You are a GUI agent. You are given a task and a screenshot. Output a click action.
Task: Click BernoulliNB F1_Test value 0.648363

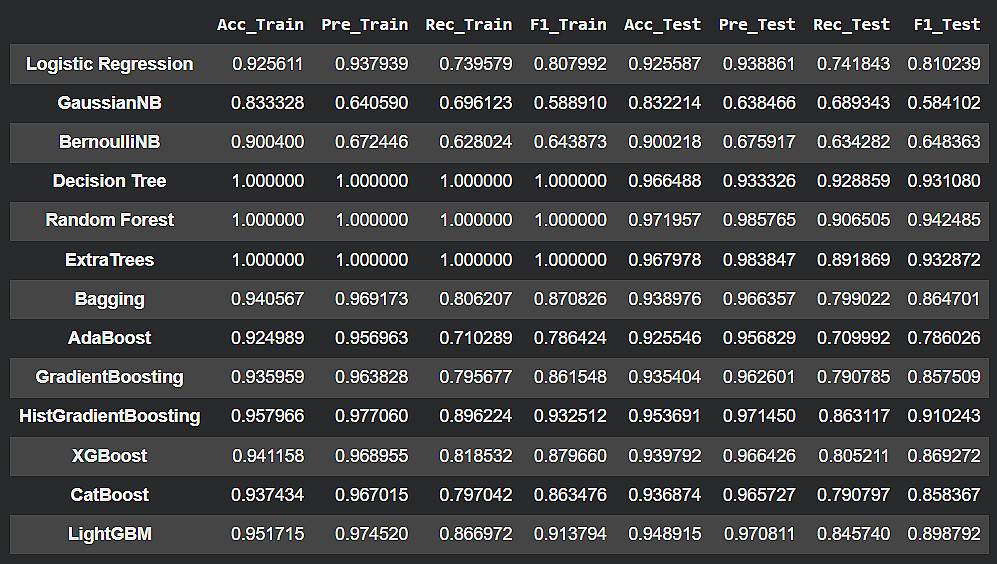[944, 142]
